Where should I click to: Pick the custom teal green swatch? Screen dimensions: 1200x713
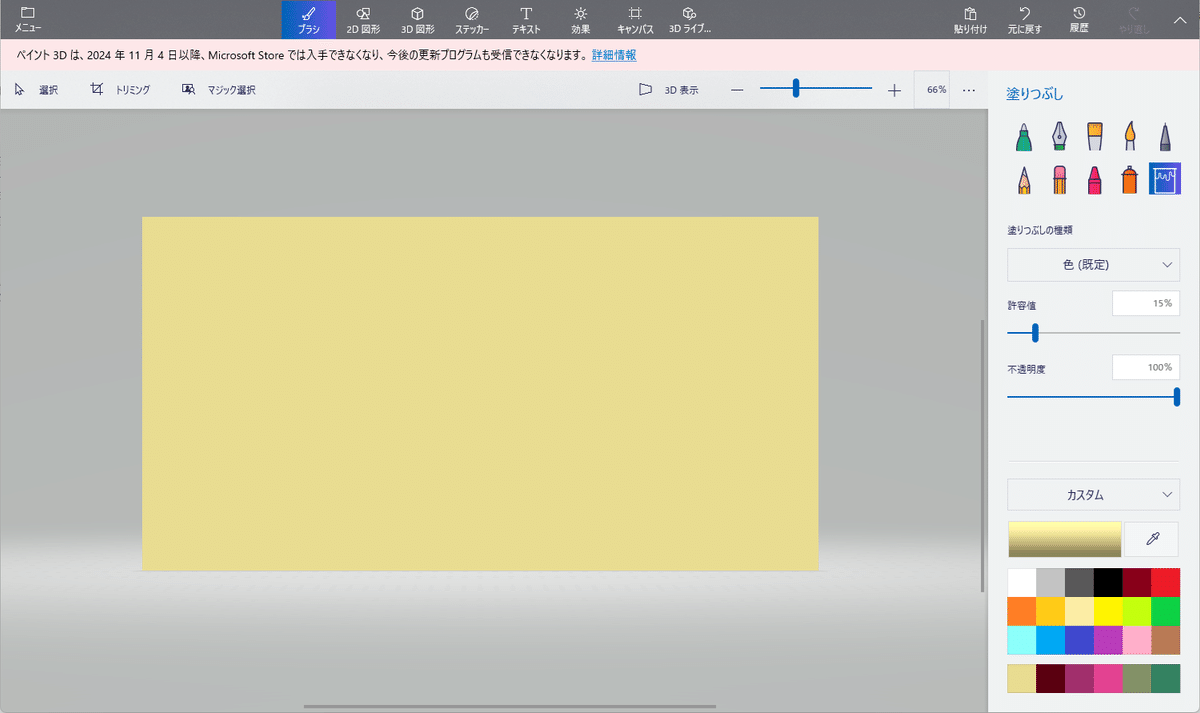[x=1166, y=678]
